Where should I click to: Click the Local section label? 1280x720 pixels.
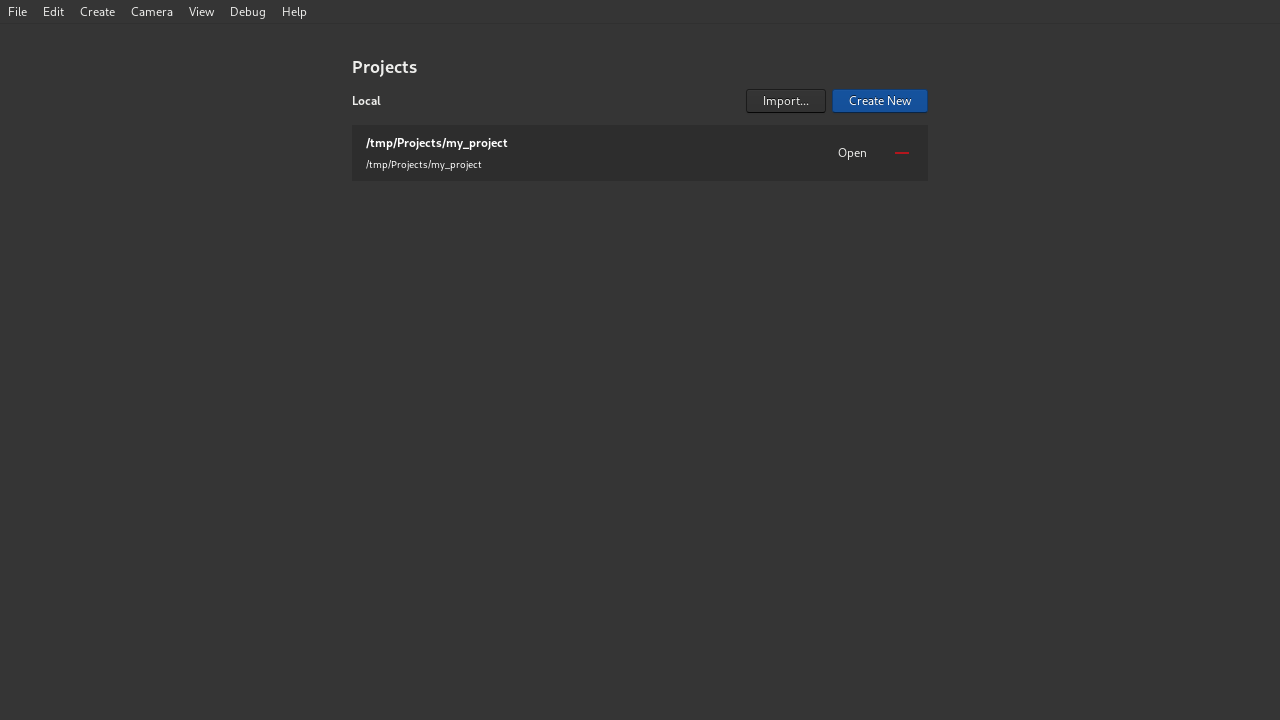366,101
